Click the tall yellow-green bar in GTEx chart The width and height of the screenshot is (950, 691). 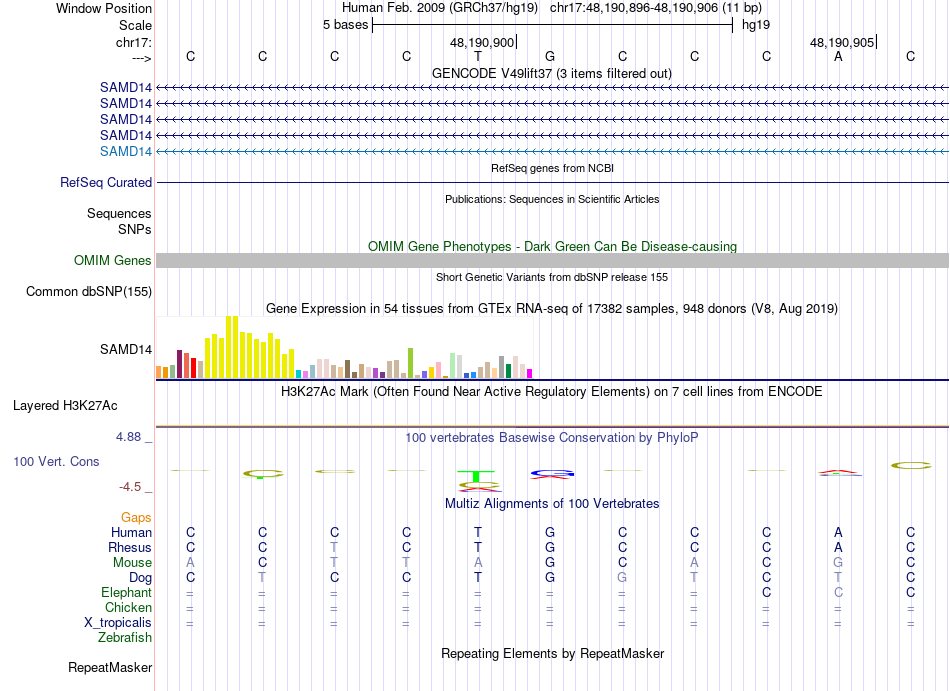[x=410, y=363]
